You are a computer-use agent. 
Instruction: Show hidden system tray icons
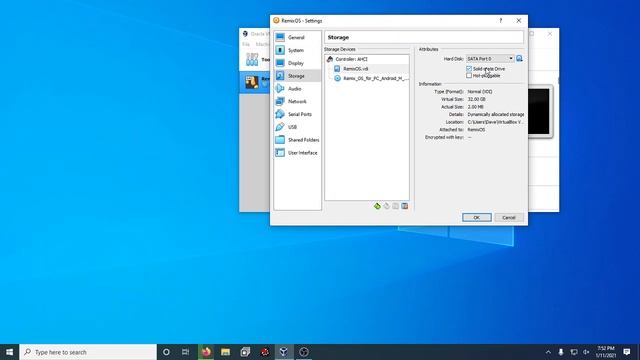[x=548, y=352]
